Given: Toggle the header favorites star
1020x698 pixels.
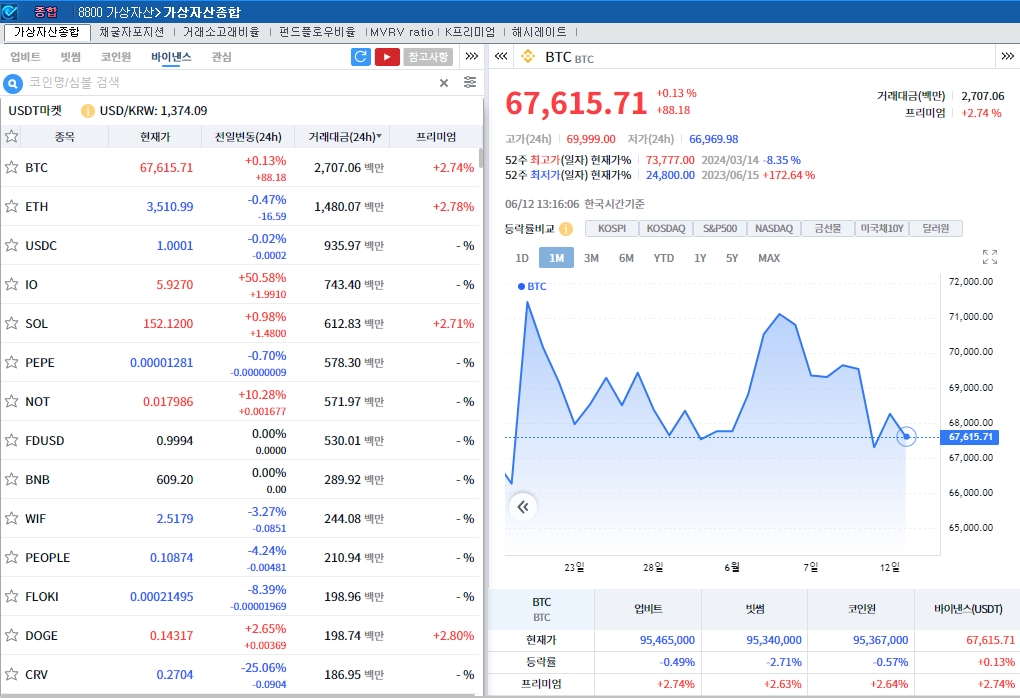Looking at the screenshot, I should click(x=12, y=137).
